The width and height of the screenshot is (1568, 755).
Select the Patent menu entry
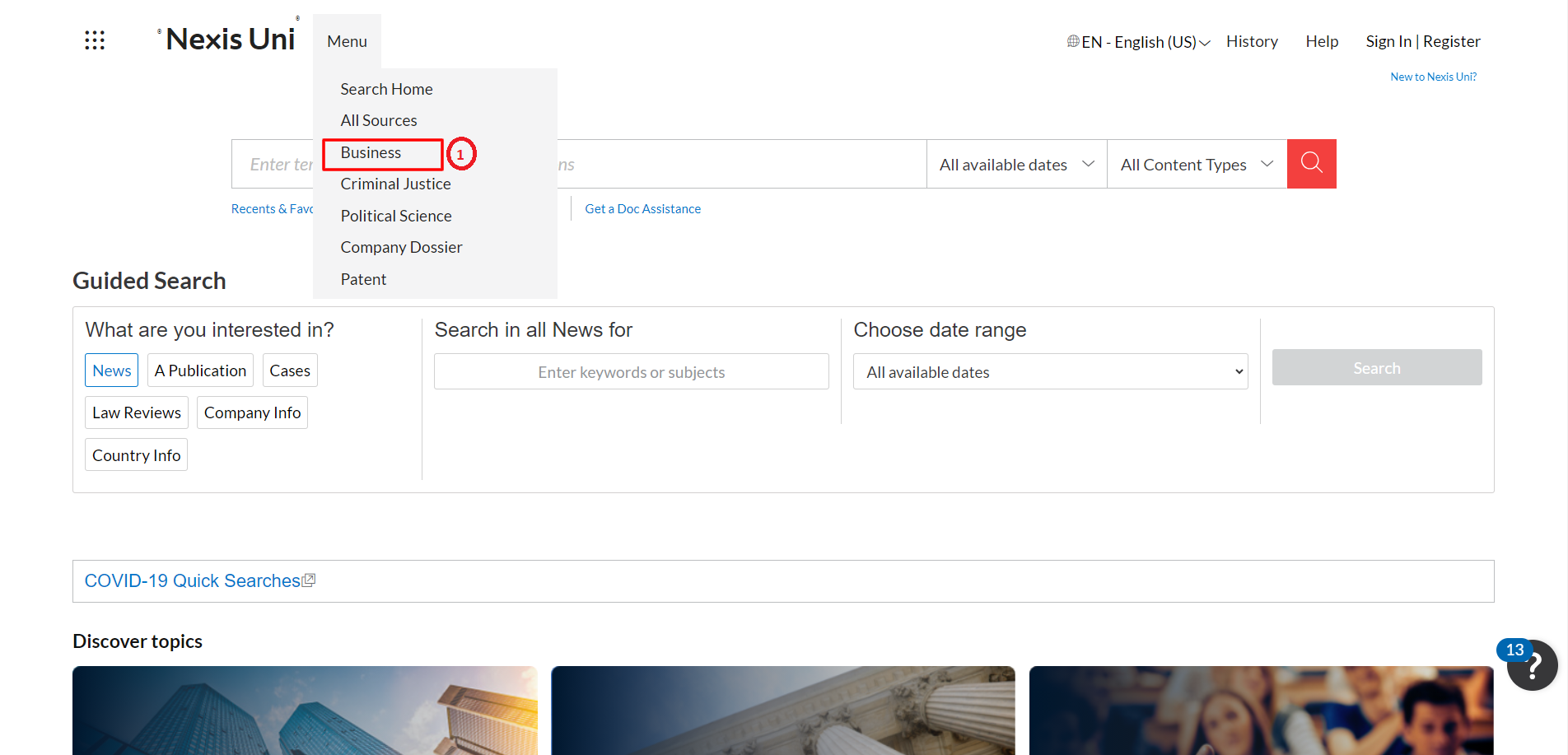click(363, 279)
